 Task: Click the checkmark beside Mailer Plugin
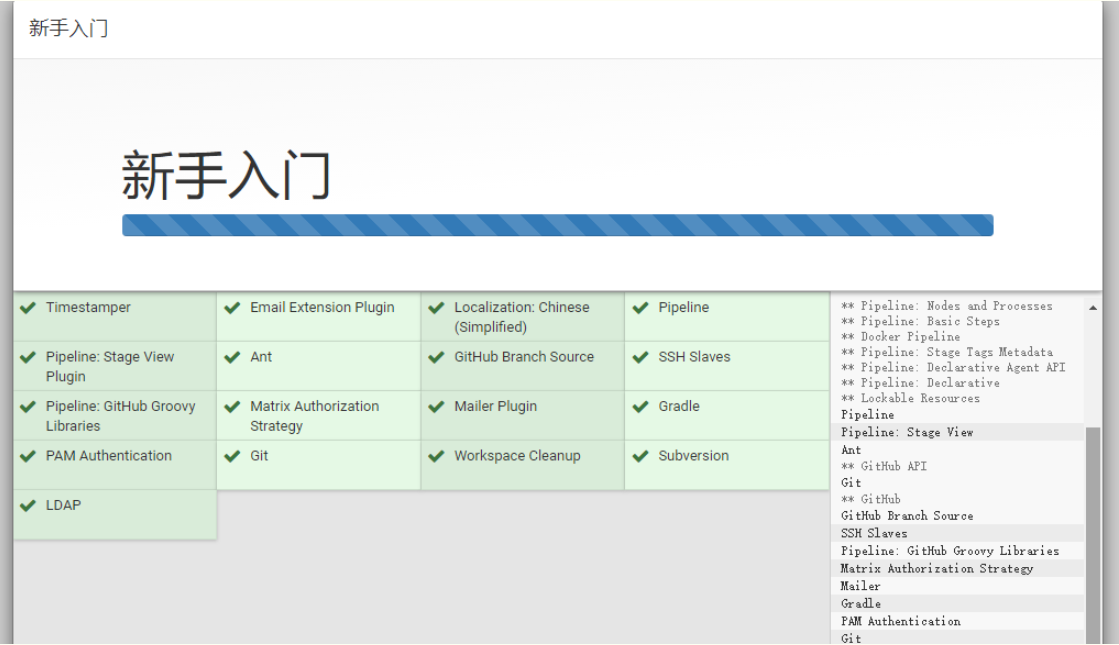pos(436,407)
